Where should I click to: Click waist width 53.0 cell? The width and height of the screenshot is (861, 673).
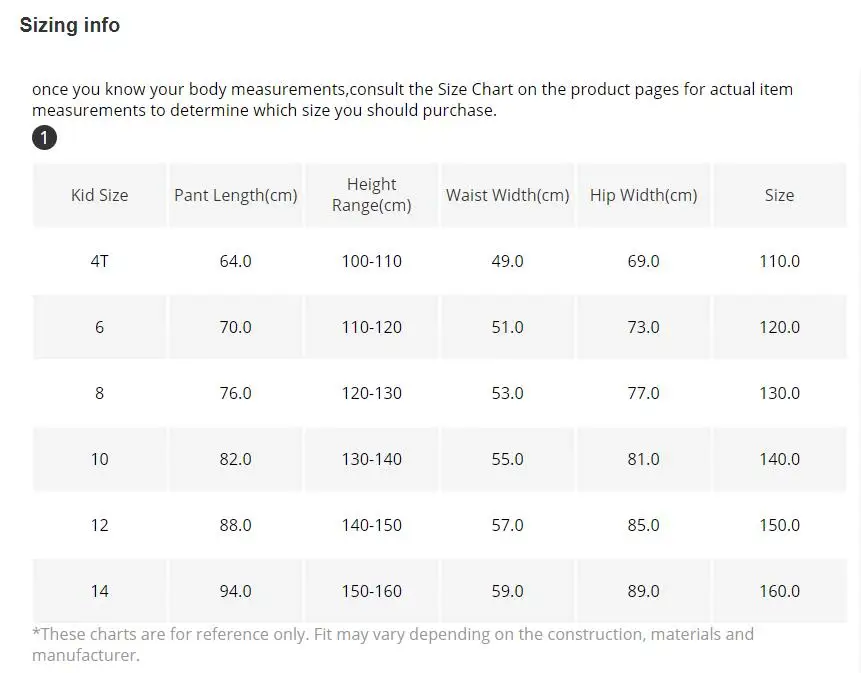[x=508, y=393]
